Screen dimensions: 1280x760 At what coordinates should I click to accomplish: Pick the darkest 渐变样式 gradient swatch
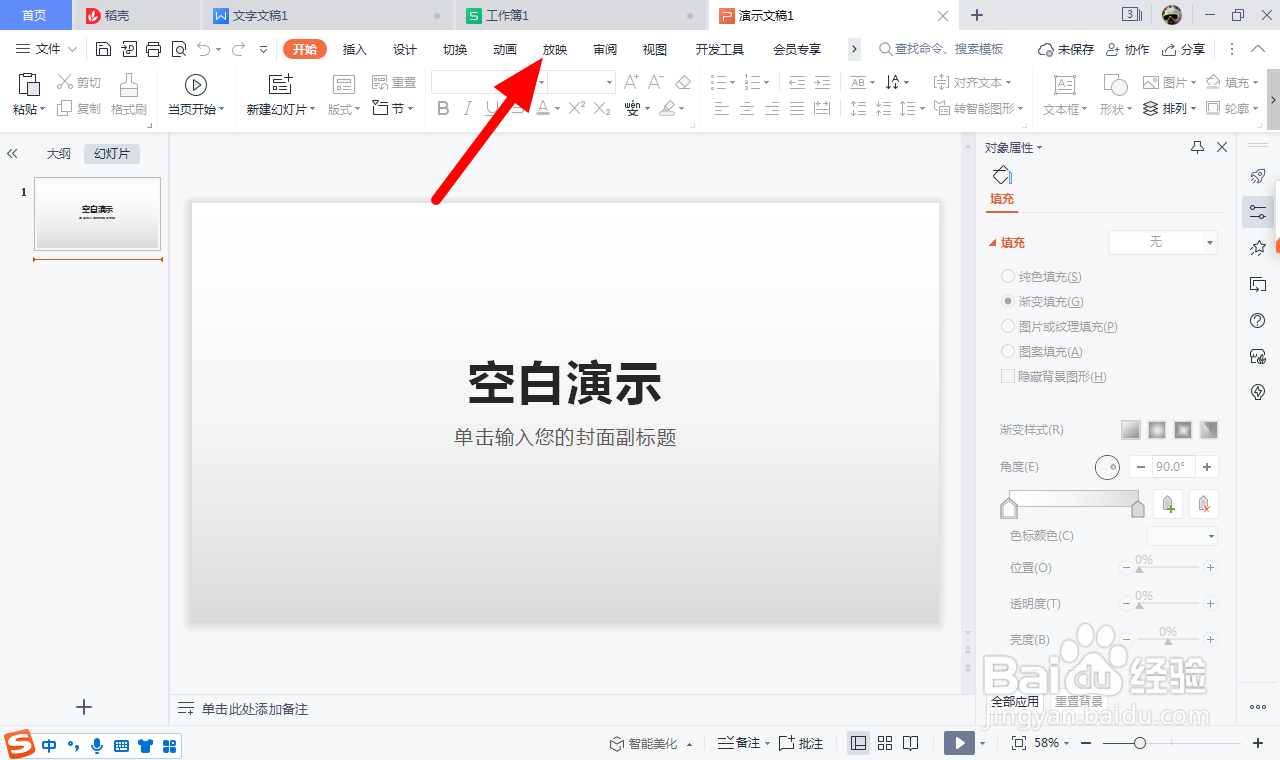1209,429
